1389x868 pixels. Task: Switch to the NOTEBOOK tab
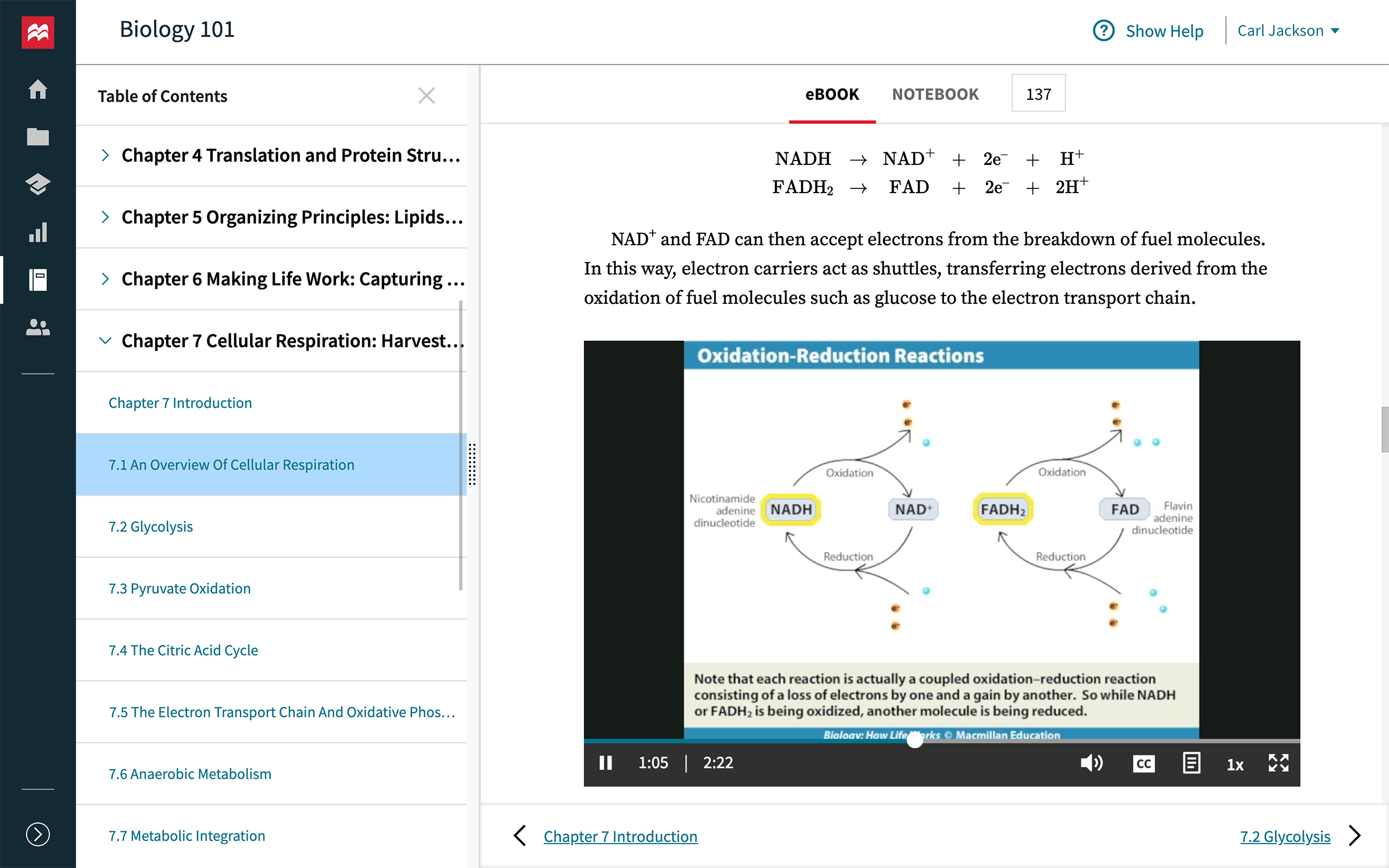935,94
